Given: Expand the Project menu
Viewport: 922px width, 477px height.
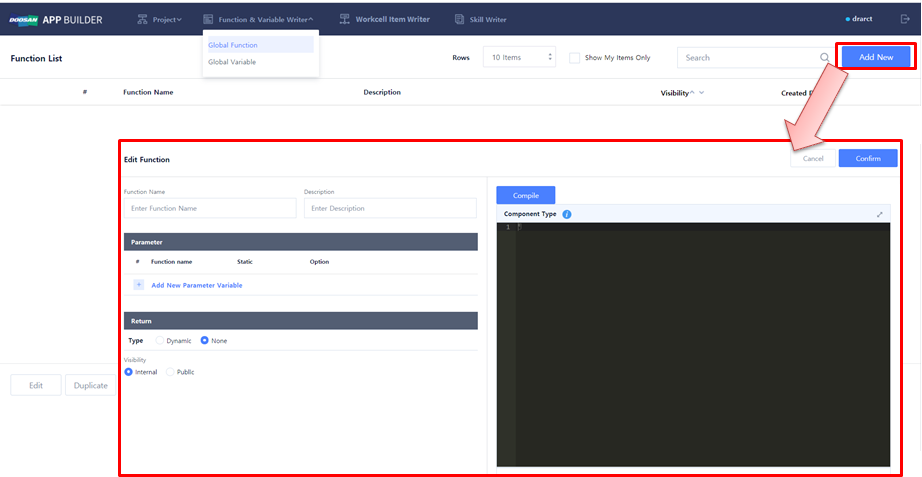Looking at the screenshot, I should (159, 19).
